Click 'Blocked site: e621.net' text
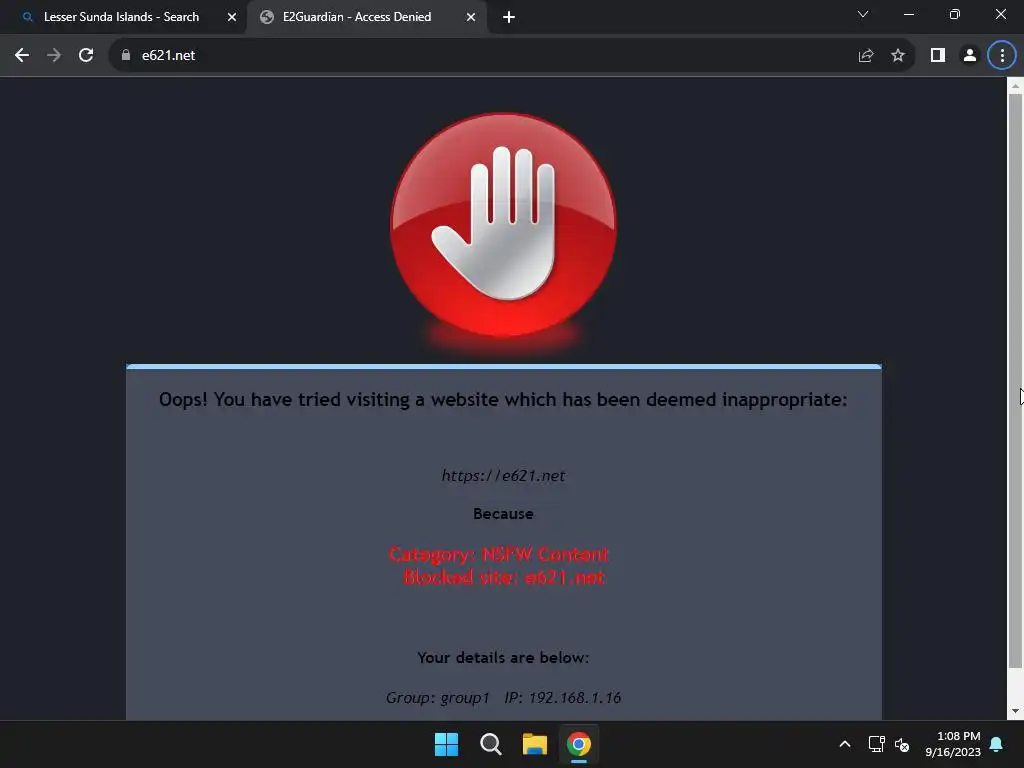Image resolution: width=1024 pixels, height=768 pixels. click(504, 577)
